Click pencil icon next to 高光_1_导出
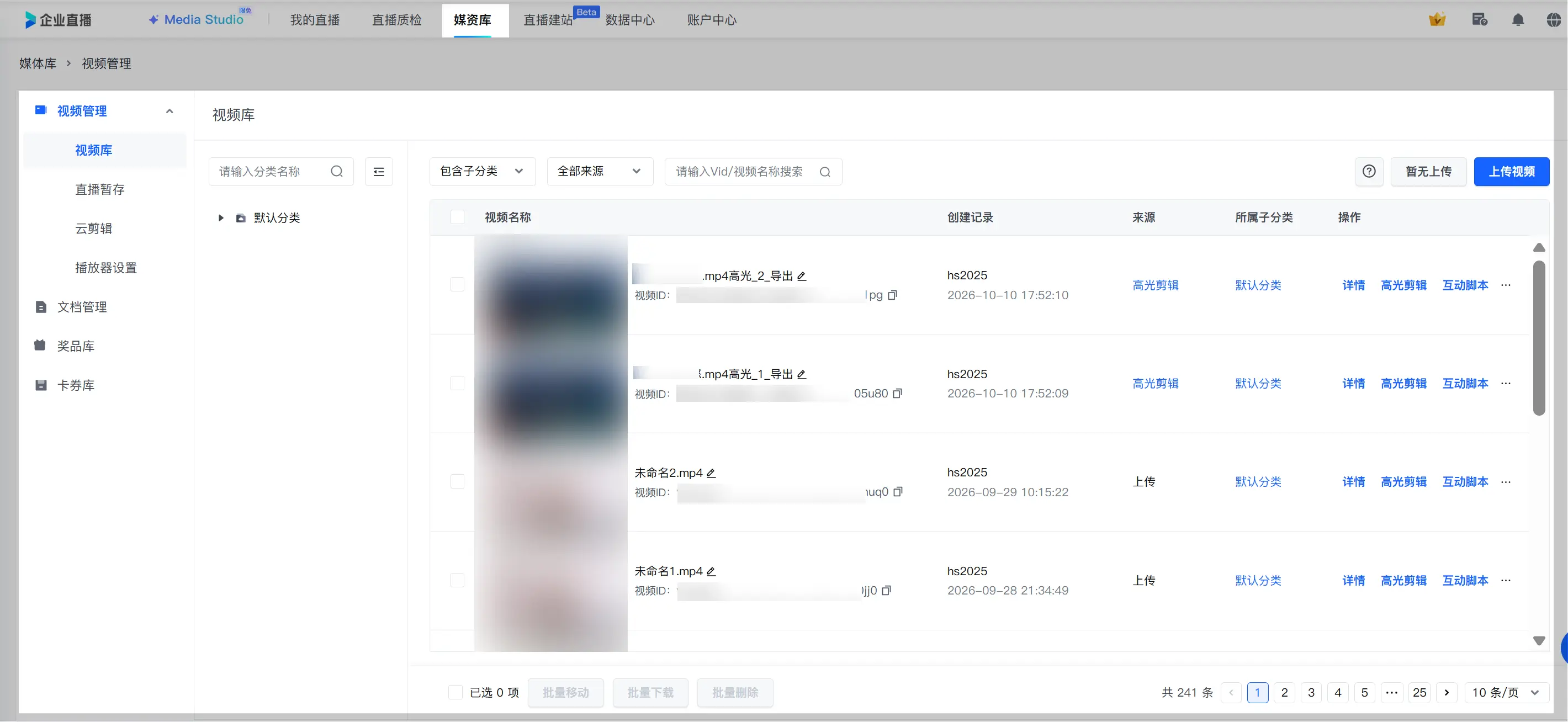Screen dimensions: 1568x722 pyautogui.click(x=802, y=374)
